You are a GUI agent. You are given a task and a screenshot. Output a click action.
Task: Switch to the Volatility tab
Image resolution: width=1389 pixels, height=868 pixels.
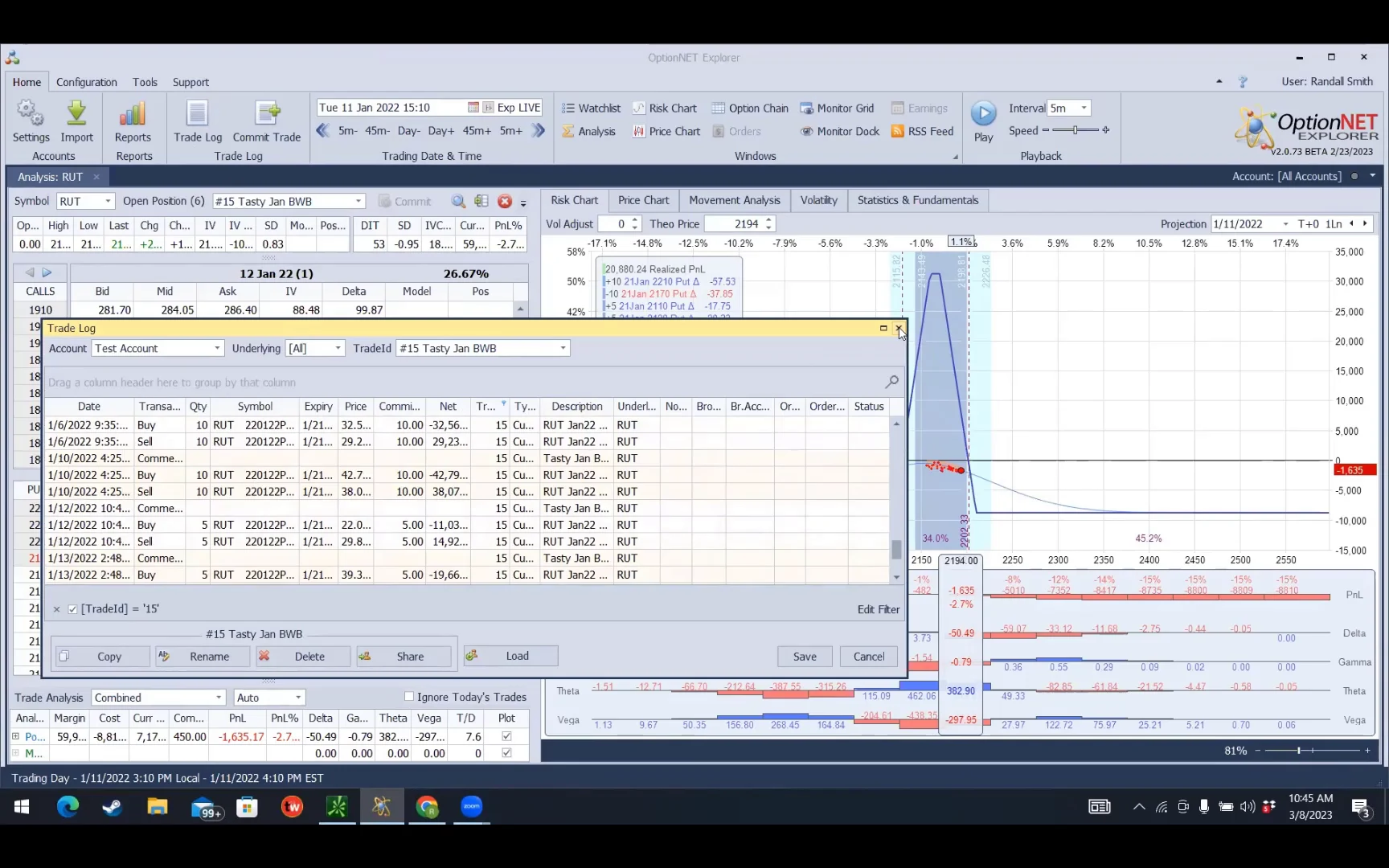tap(819, 200)
